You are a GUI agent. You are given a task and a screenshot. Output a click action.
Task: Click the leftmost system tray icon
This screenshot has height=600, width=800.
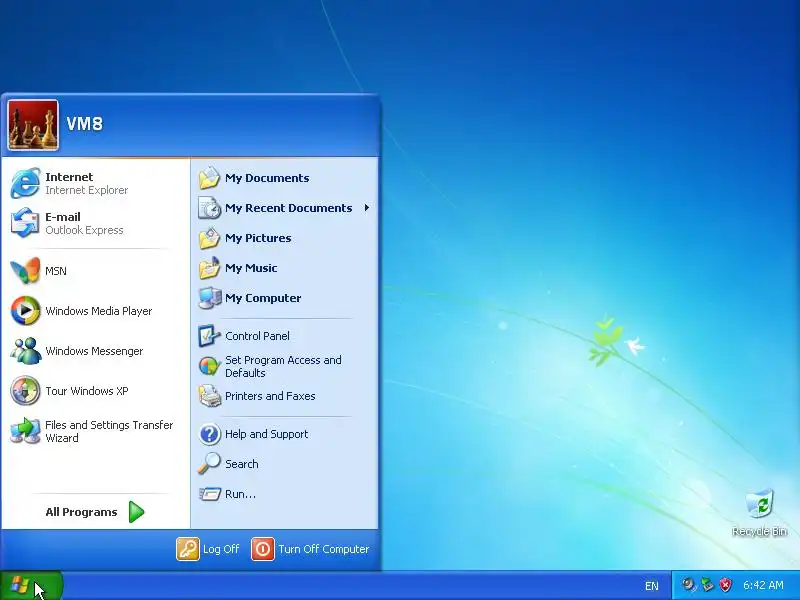pos(689,585)
